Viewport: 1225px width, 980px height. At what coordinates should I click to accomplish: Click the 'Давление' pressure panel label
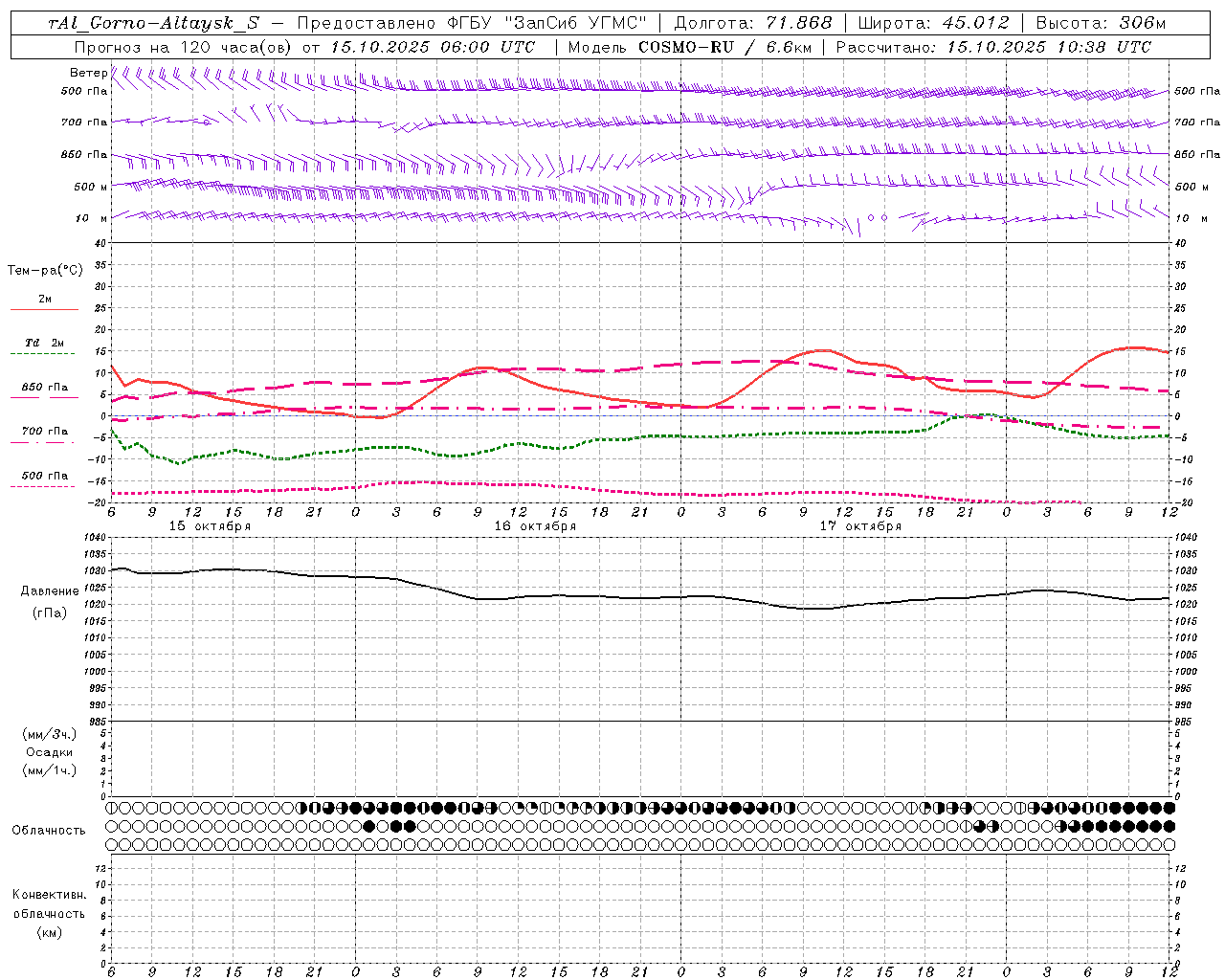(49, 590)
